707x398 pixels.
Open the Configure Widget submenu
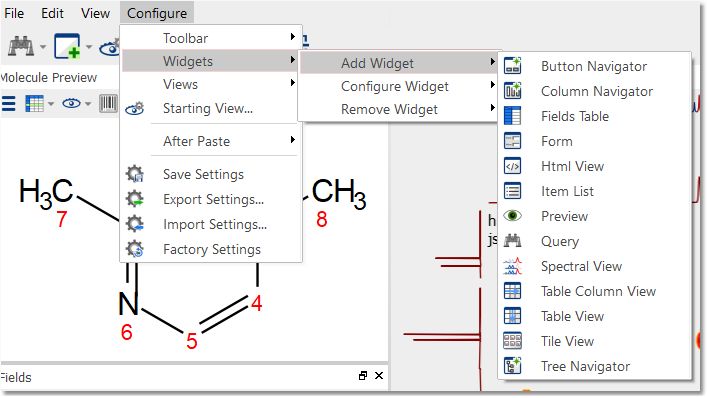click(397, 86)
